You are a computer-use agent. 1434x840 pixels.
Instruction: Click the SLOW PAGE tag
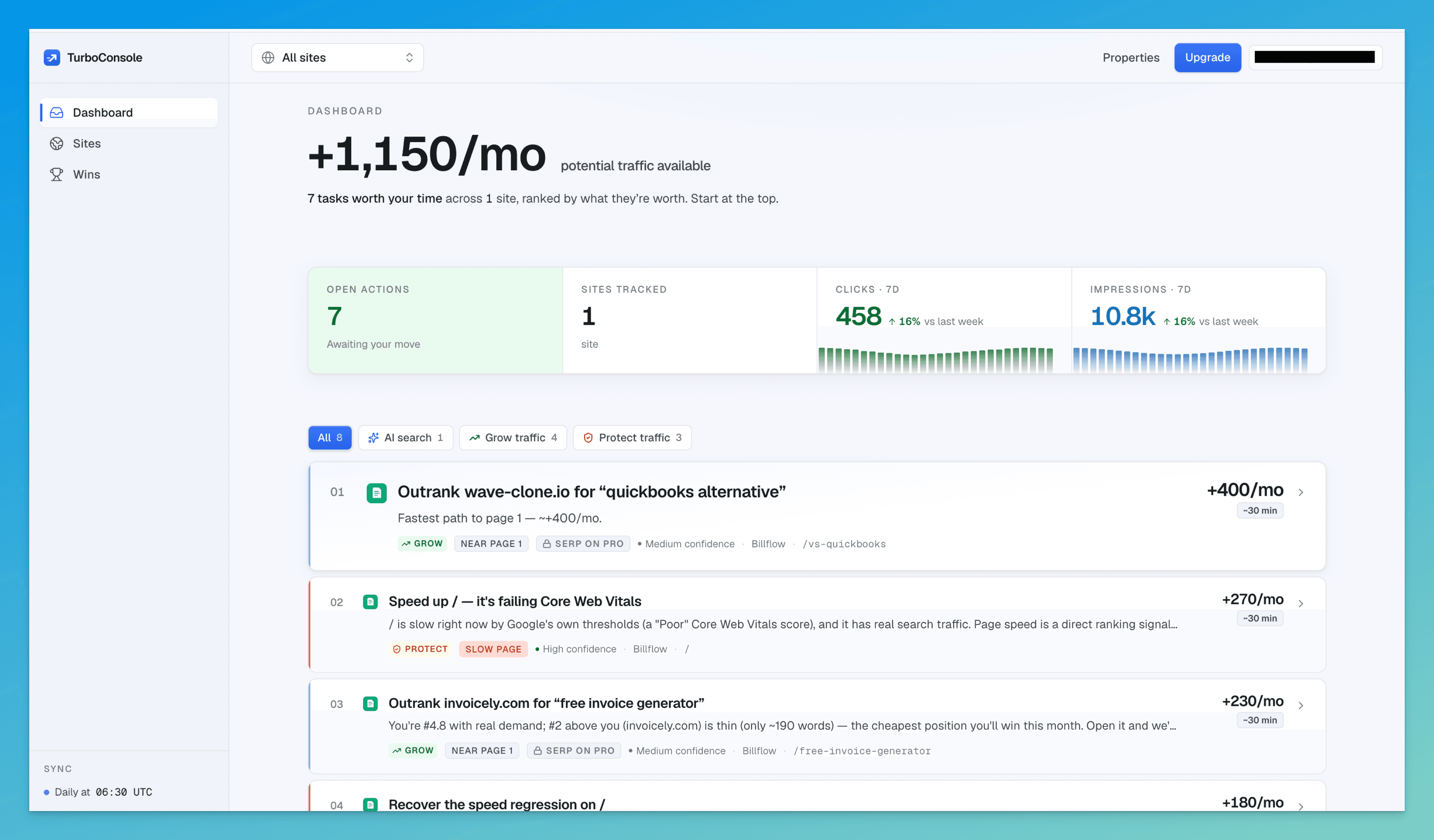[x=493, y=649]
